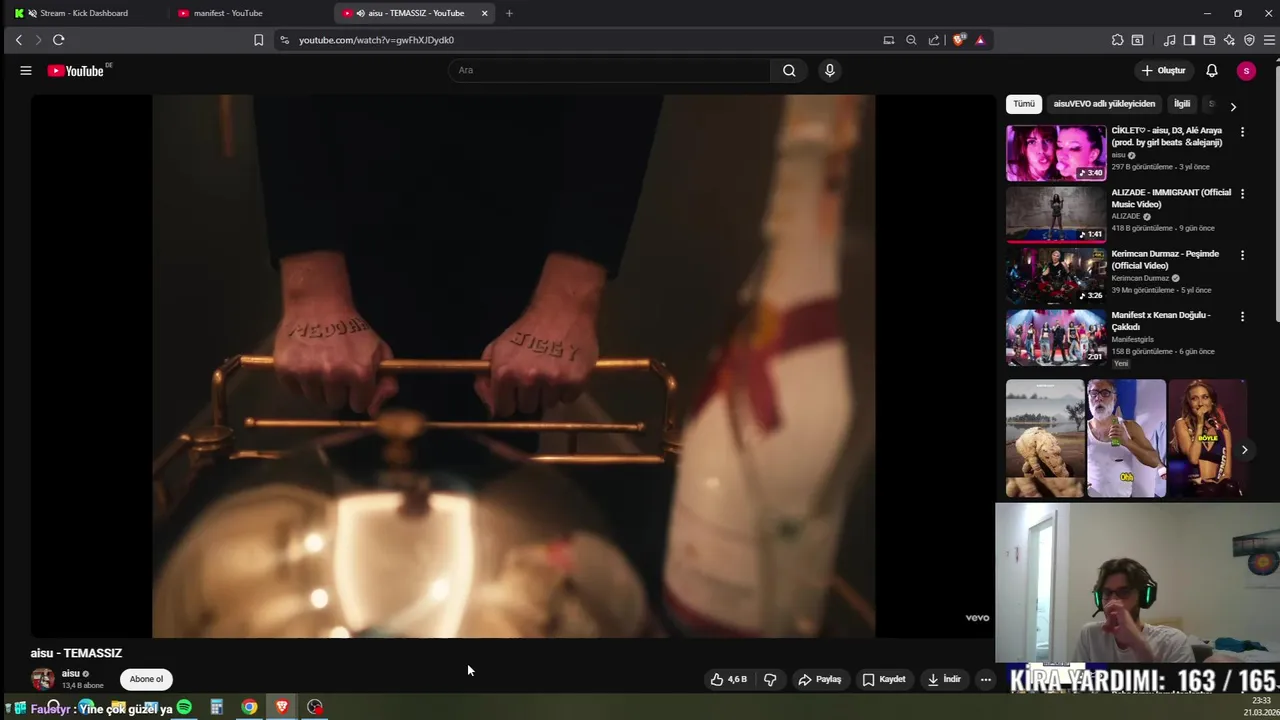This screenshot has width=1280, height=720.
Task: Open the more actions three-dot button
Action: click(x=985, y=680)
